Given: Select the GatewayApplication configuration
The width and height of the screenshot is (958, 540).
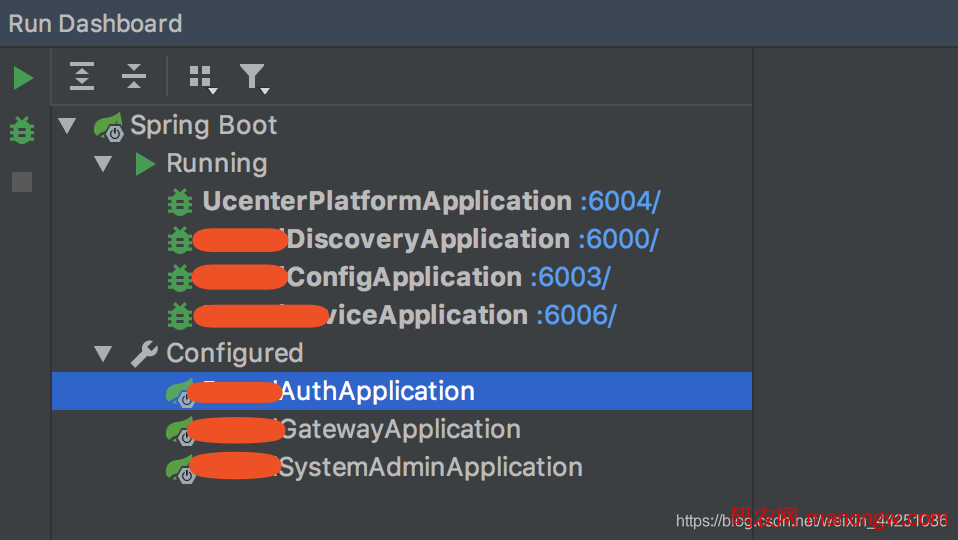Looking at the screenshot, I should (x=400, y=430).
